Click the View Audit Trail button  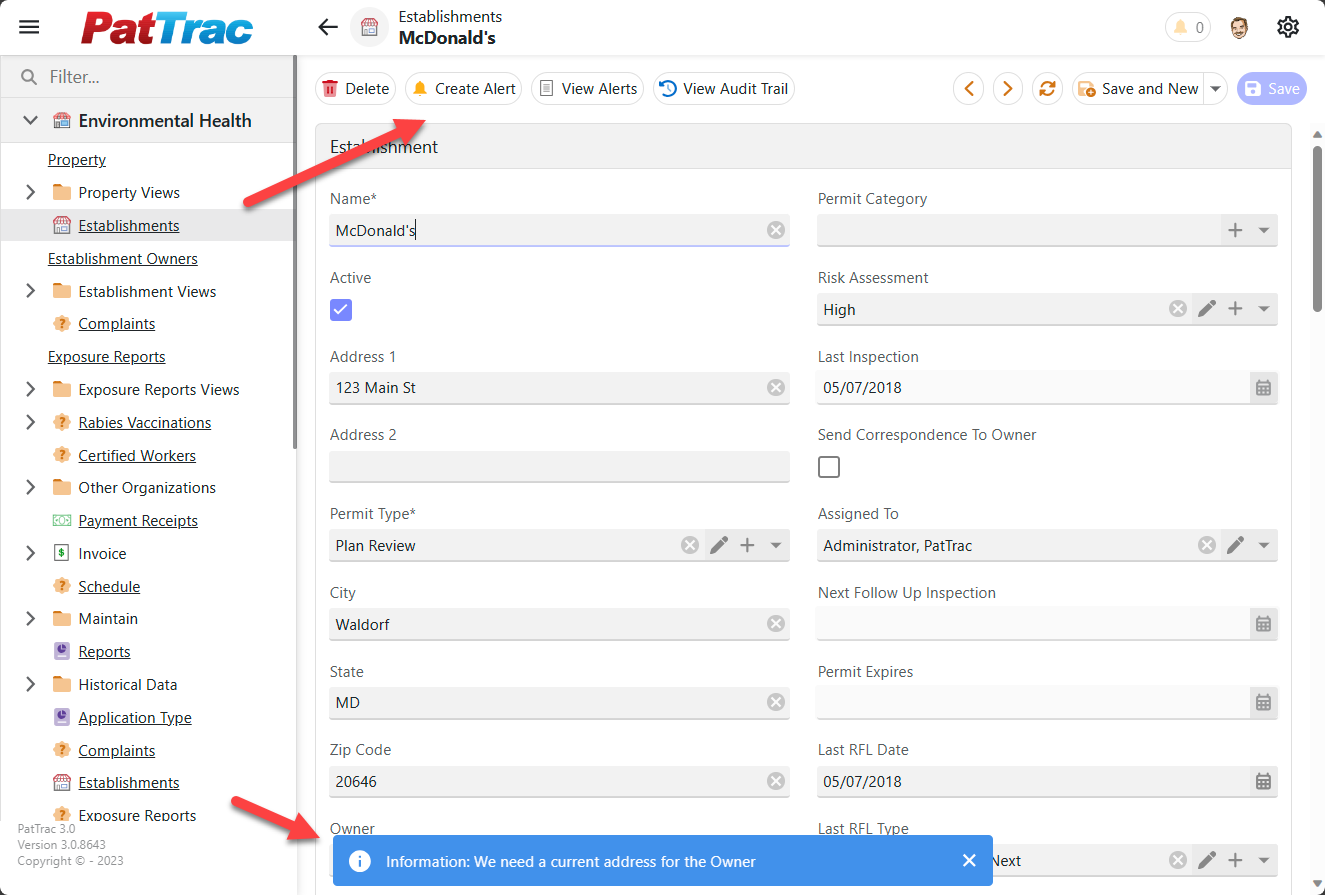point(724,88)
